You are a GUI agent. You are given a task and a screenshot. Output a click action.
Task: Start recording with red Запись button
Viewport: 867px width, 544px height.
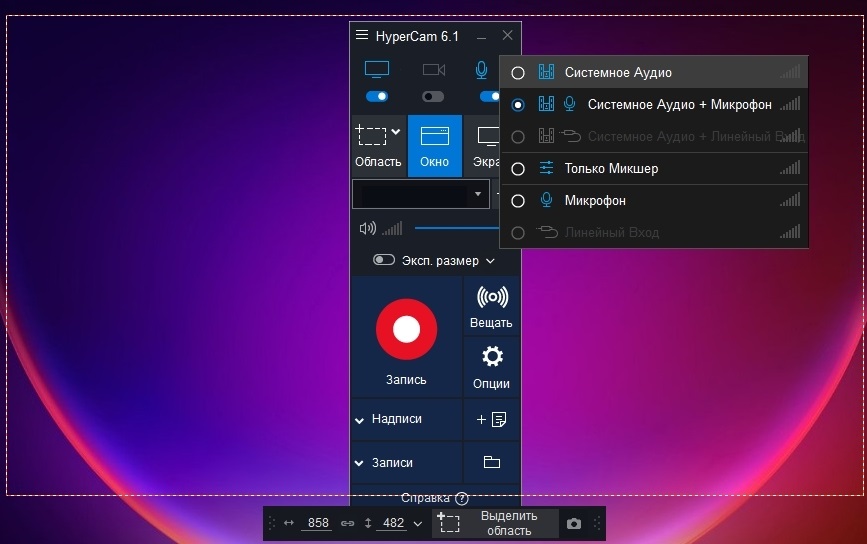(x=406, y=329)
